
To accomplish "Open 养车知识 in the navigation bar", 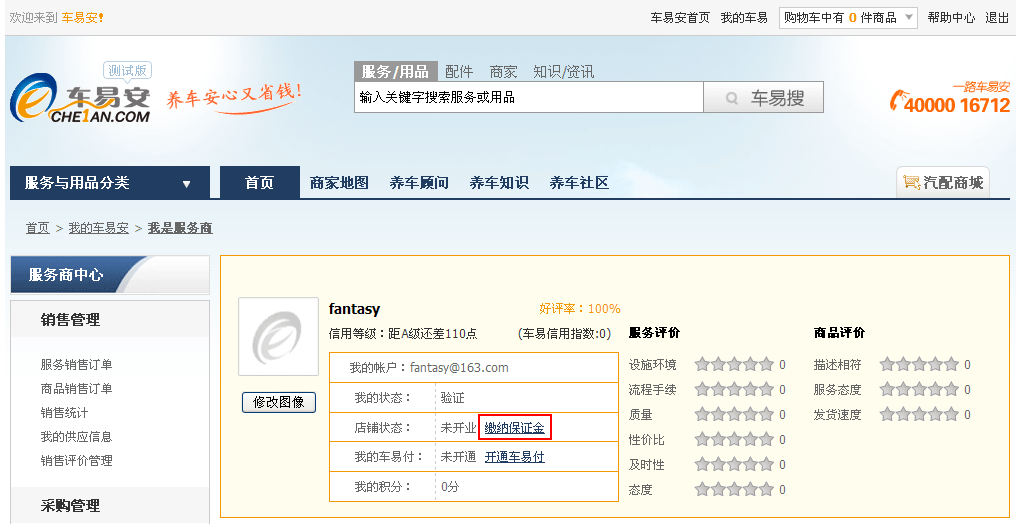I will point(499,183).
